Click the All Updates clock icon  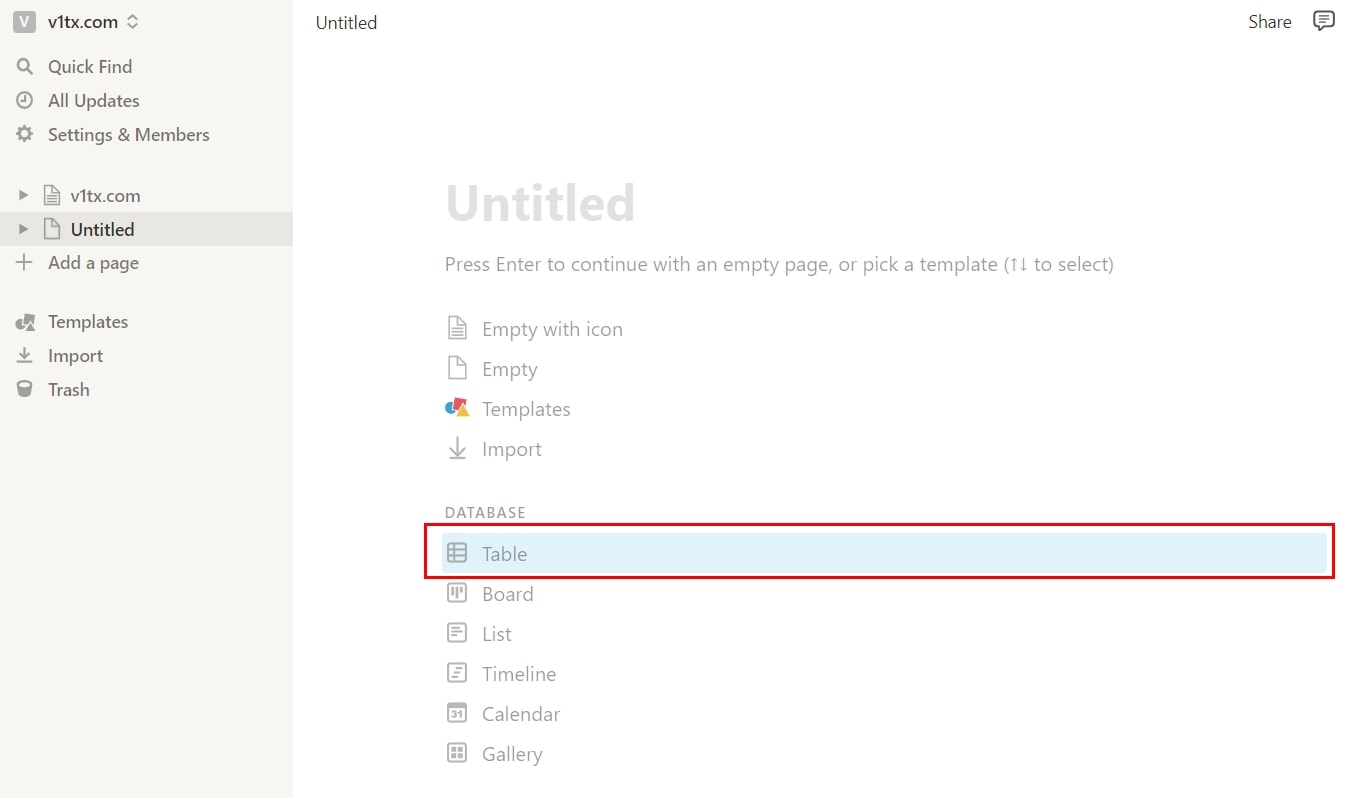(x=25, y=101)
